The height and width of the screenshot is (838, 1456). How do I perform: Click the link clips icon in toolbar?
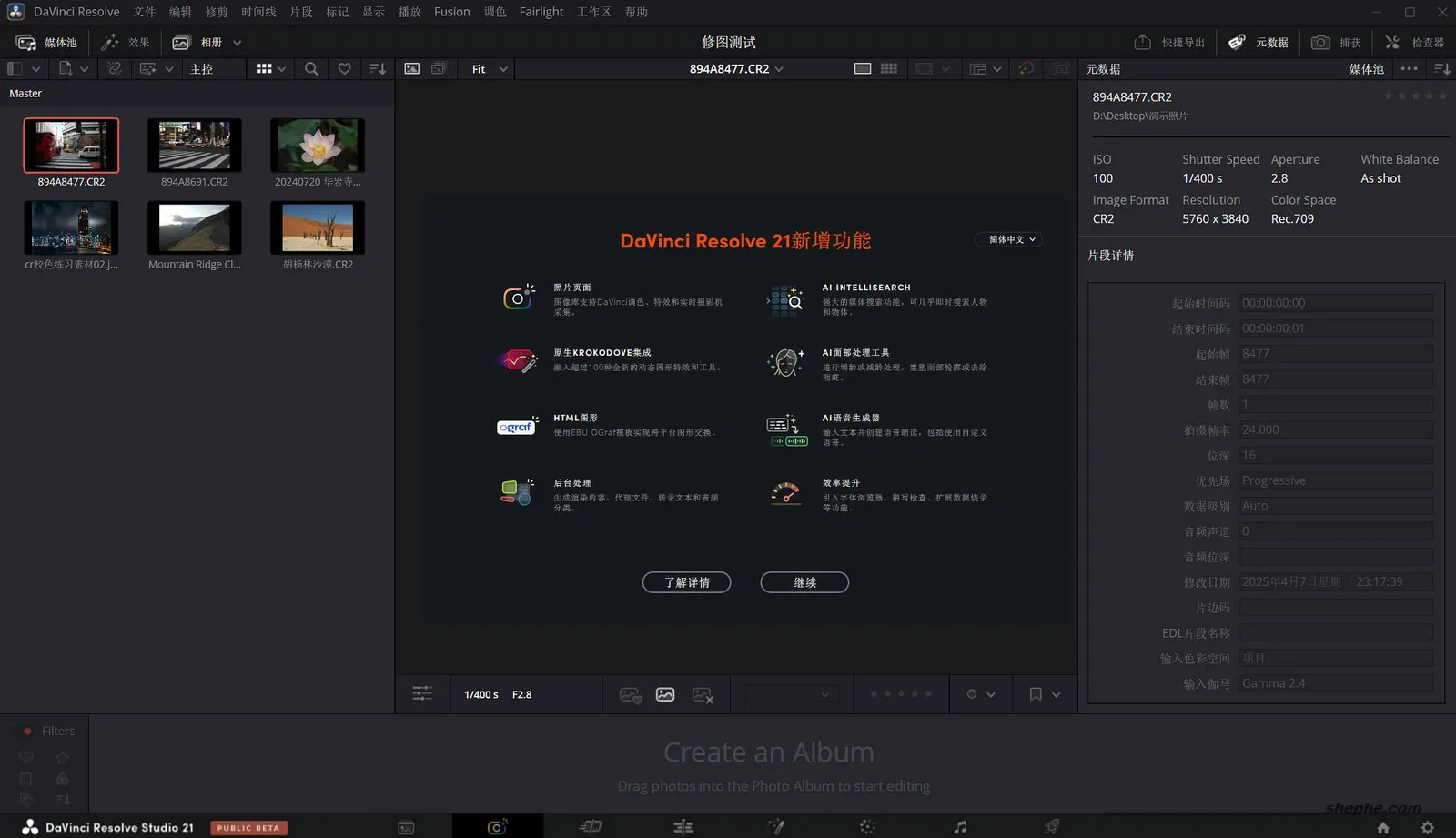tap(114, 68)
